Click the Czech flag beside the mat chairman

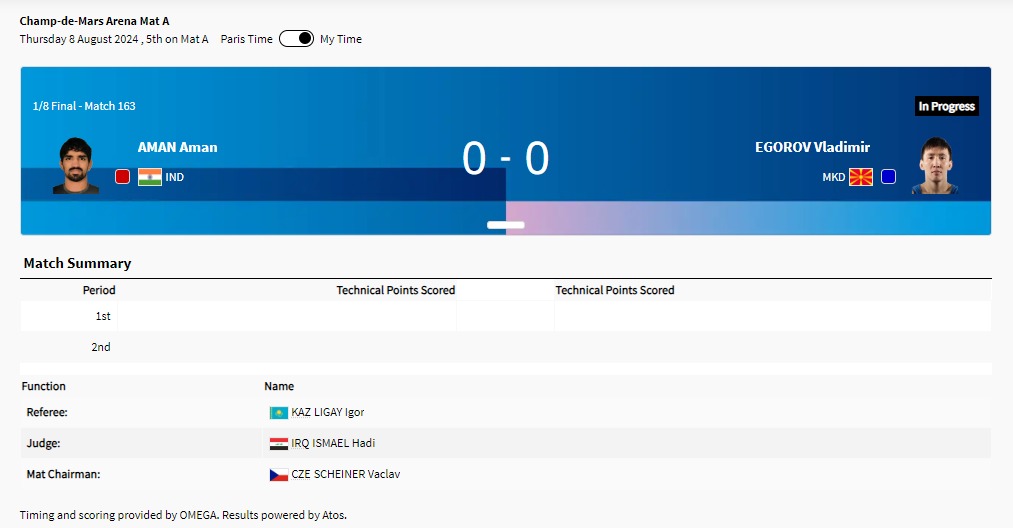click(x=278, y=474)
